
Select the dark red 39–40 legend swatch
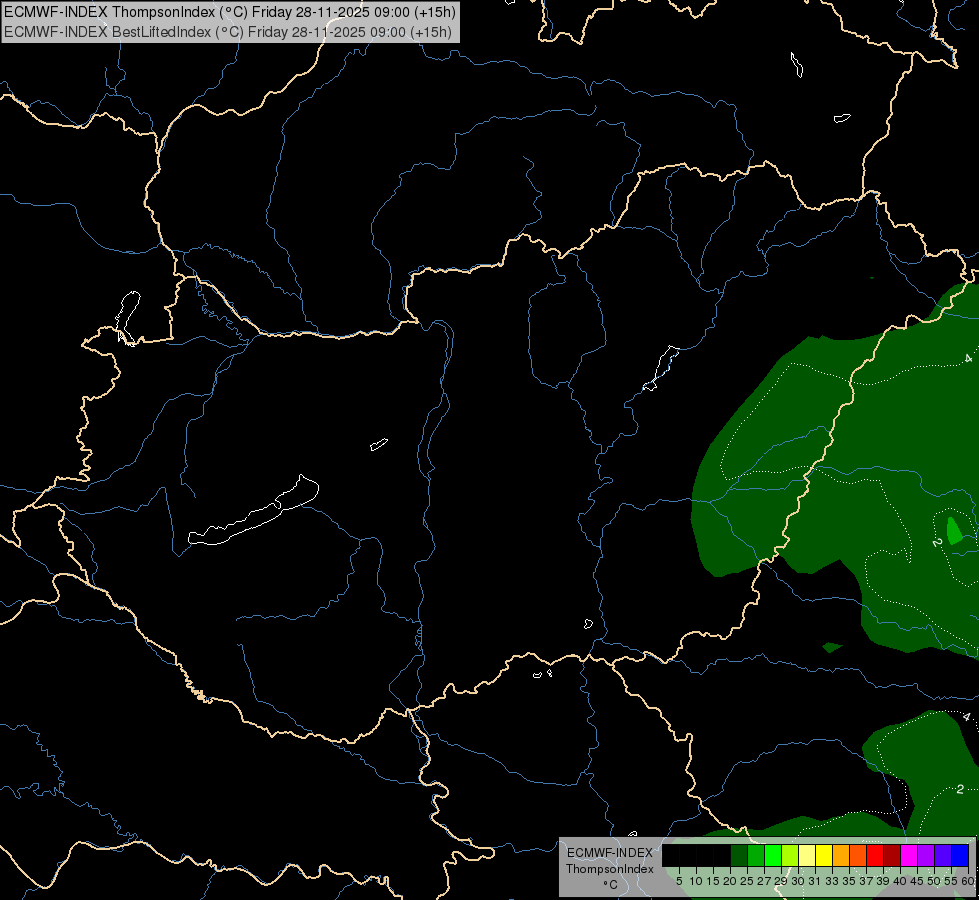point(892,855)
